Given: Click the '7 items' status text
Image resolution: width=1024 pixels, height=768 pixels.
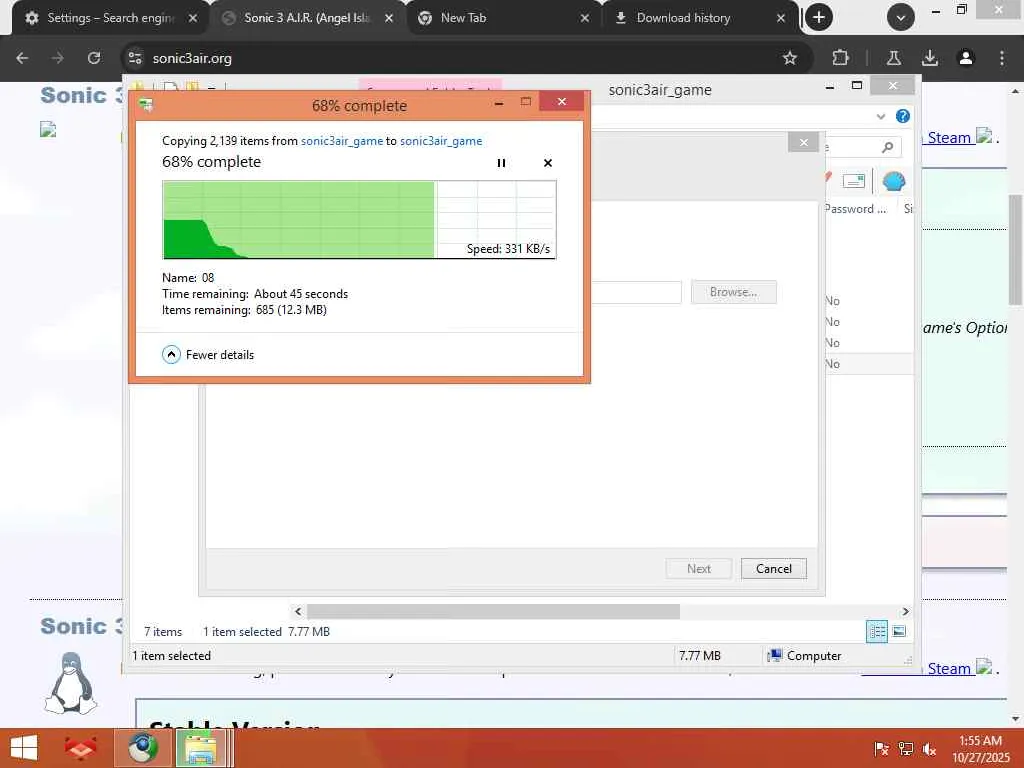Looking at the screenshot, I should (x=163, y=632).
